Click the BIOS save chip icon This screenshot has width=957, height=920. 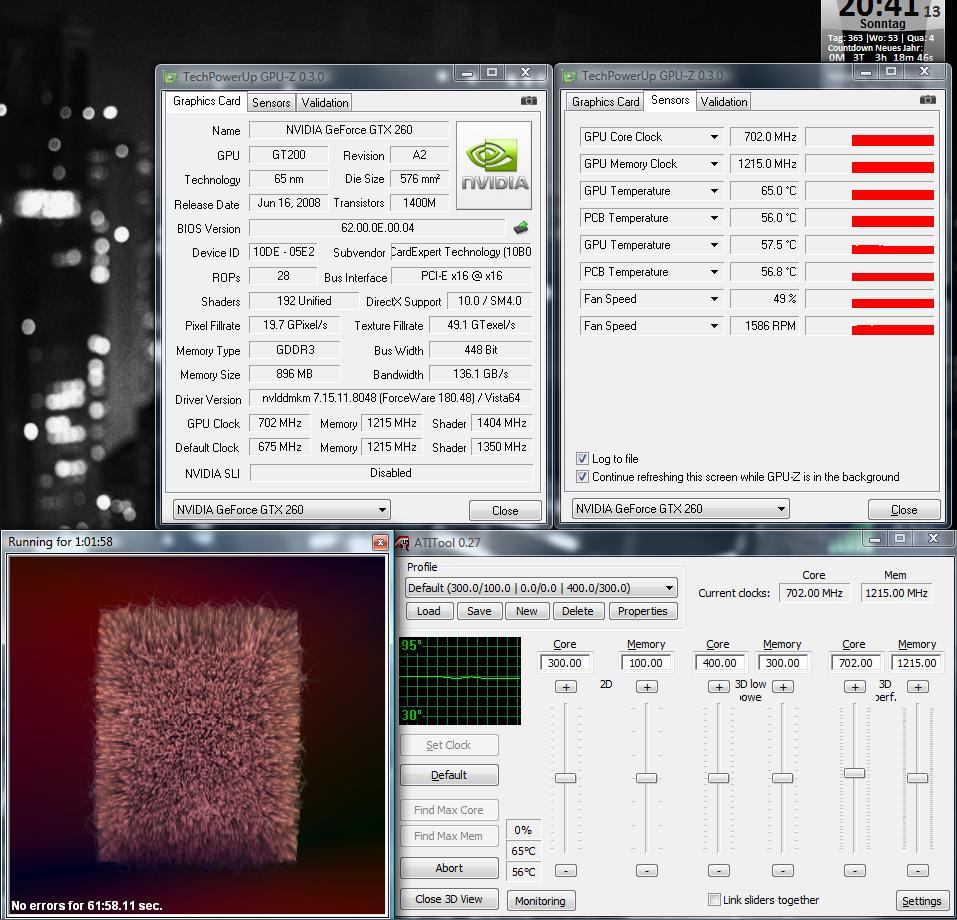(521, 228)
